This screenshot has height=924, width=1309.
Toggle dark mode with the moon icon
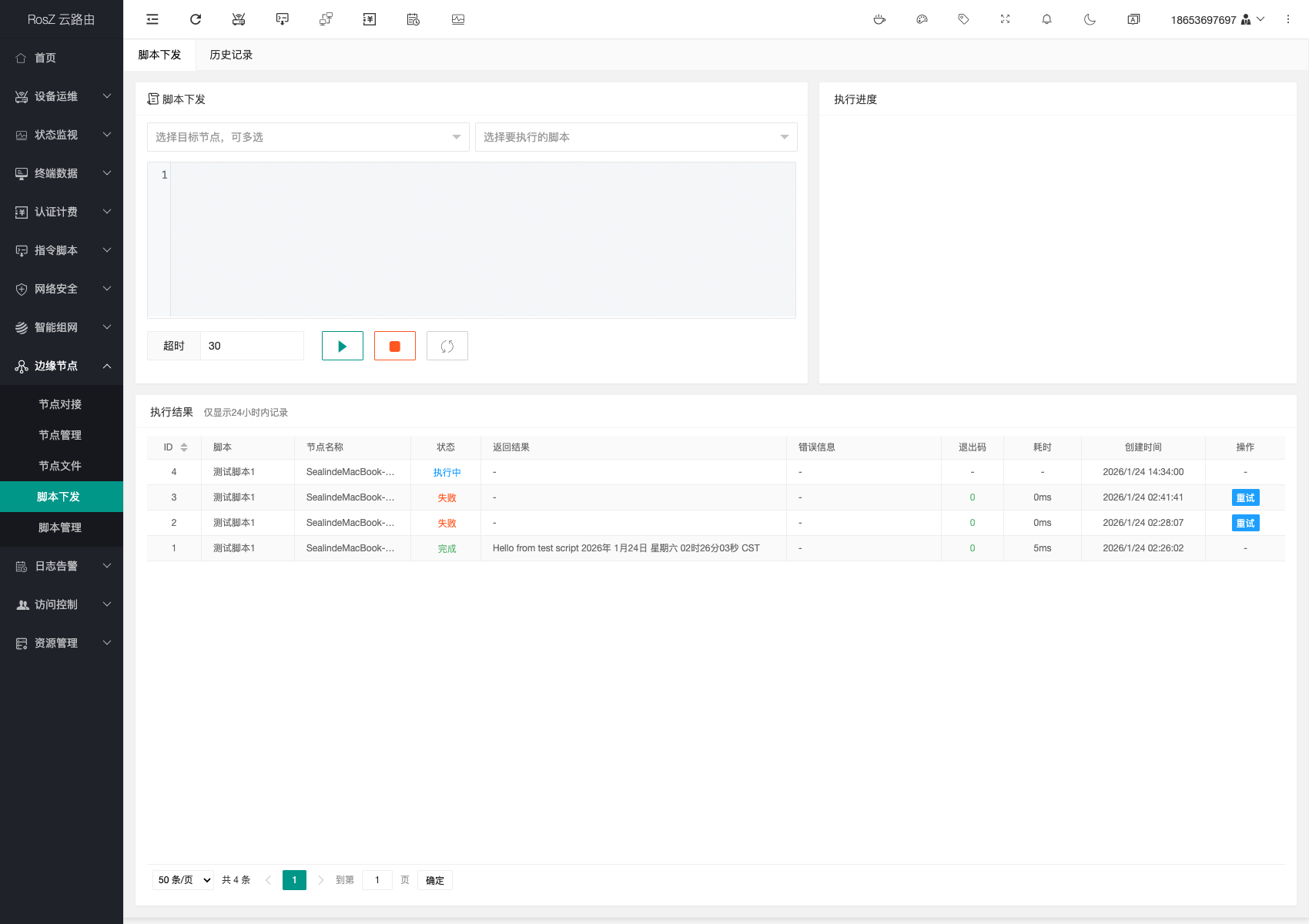coord(1090,19)
